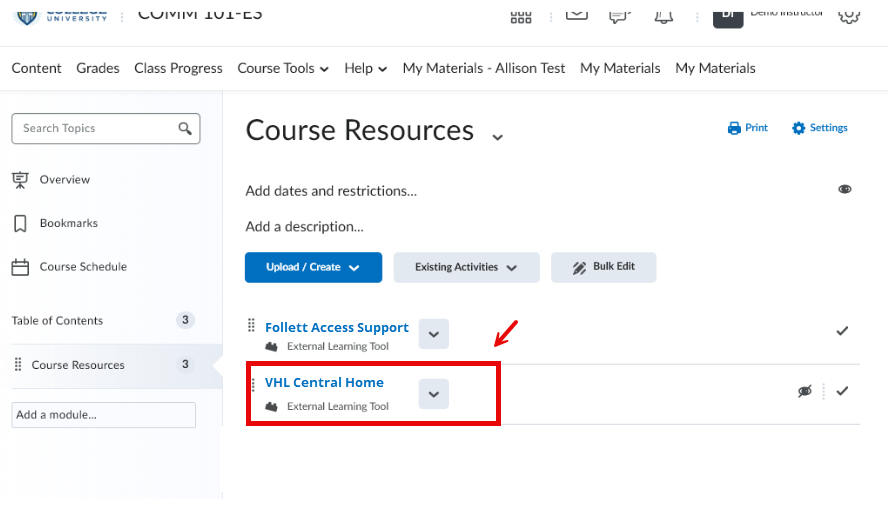Go to Content tab
The height and width of the screenshot is (508, 888).
point(36,69)
